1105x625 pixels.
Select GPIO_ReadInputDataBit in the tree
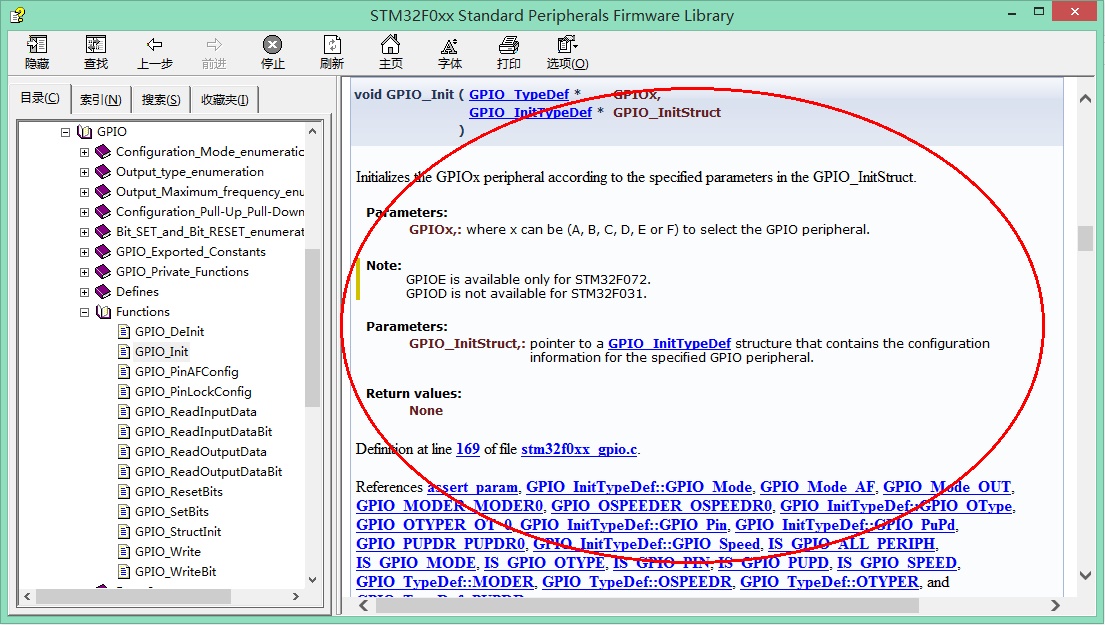tap(204, 432)
